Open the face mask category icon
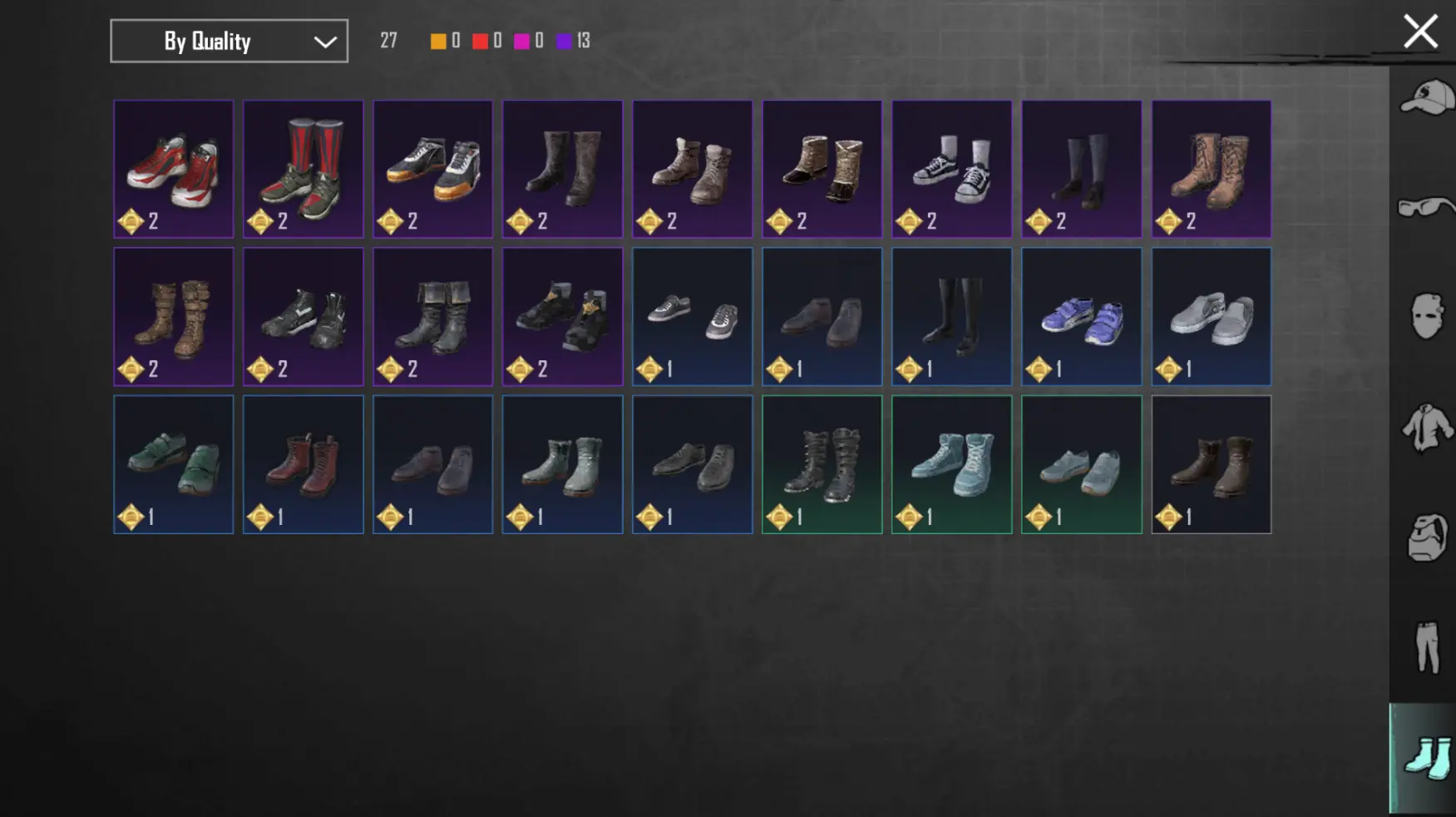The height and width of the screenshot is (817, 1456). [x=1427, y=315]
